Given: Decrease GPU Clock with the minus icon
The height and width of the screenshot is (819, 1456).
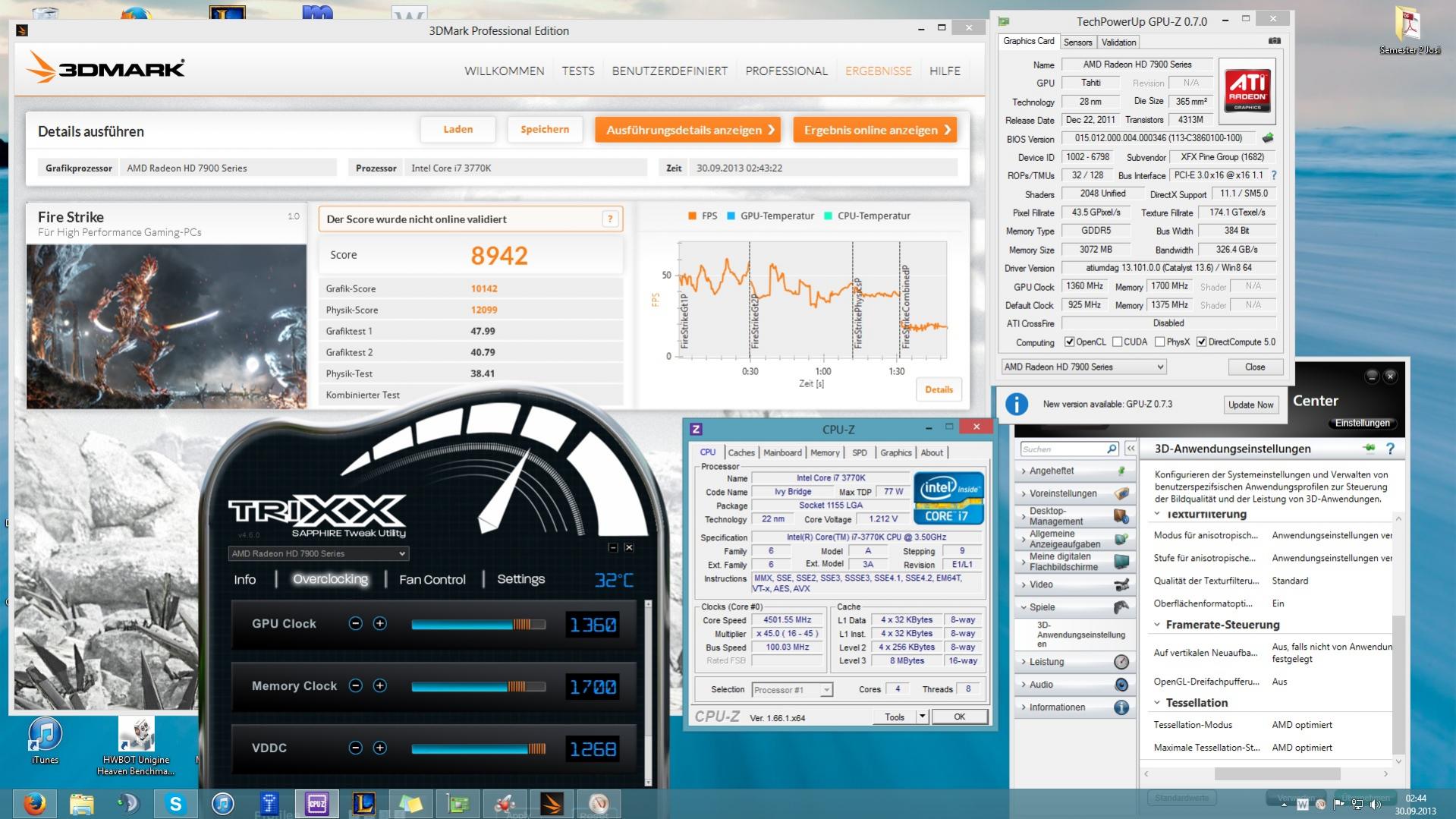Looking at the screenshot, I should [x=355, y=623].
